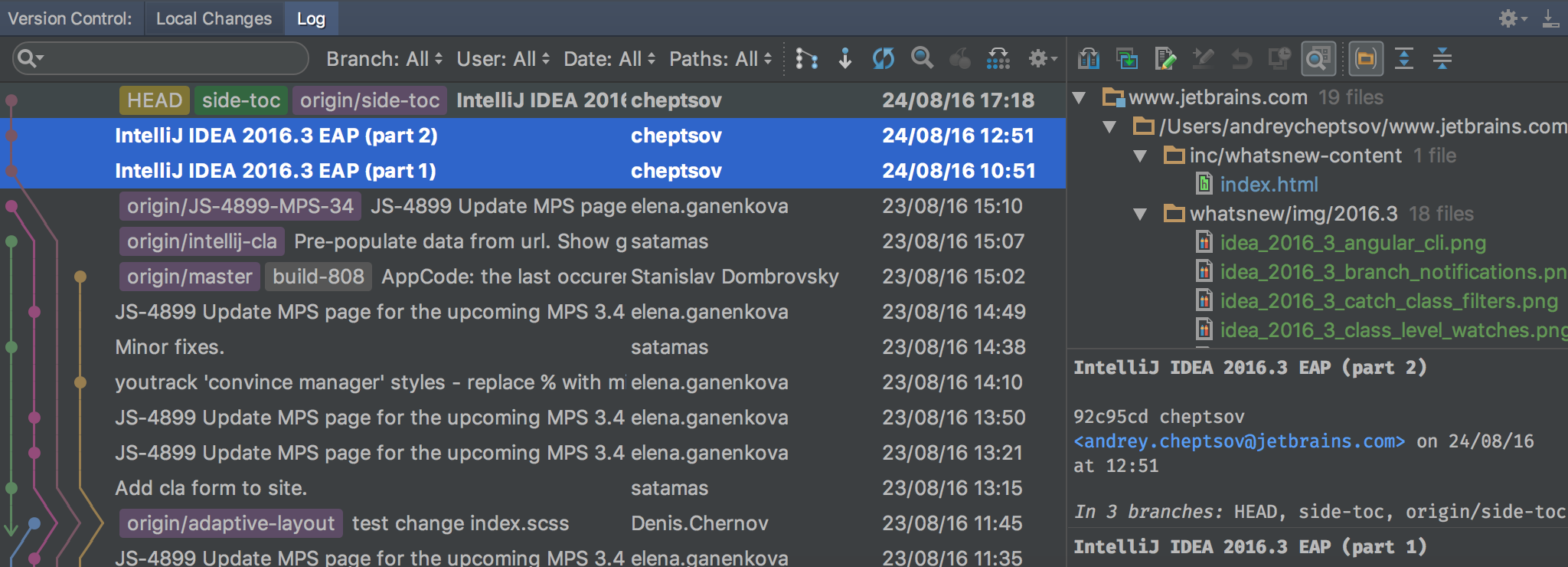Collapse the www.jetbrains.com root node
Screen dimensions: 1568x567
click(1080, 98)
